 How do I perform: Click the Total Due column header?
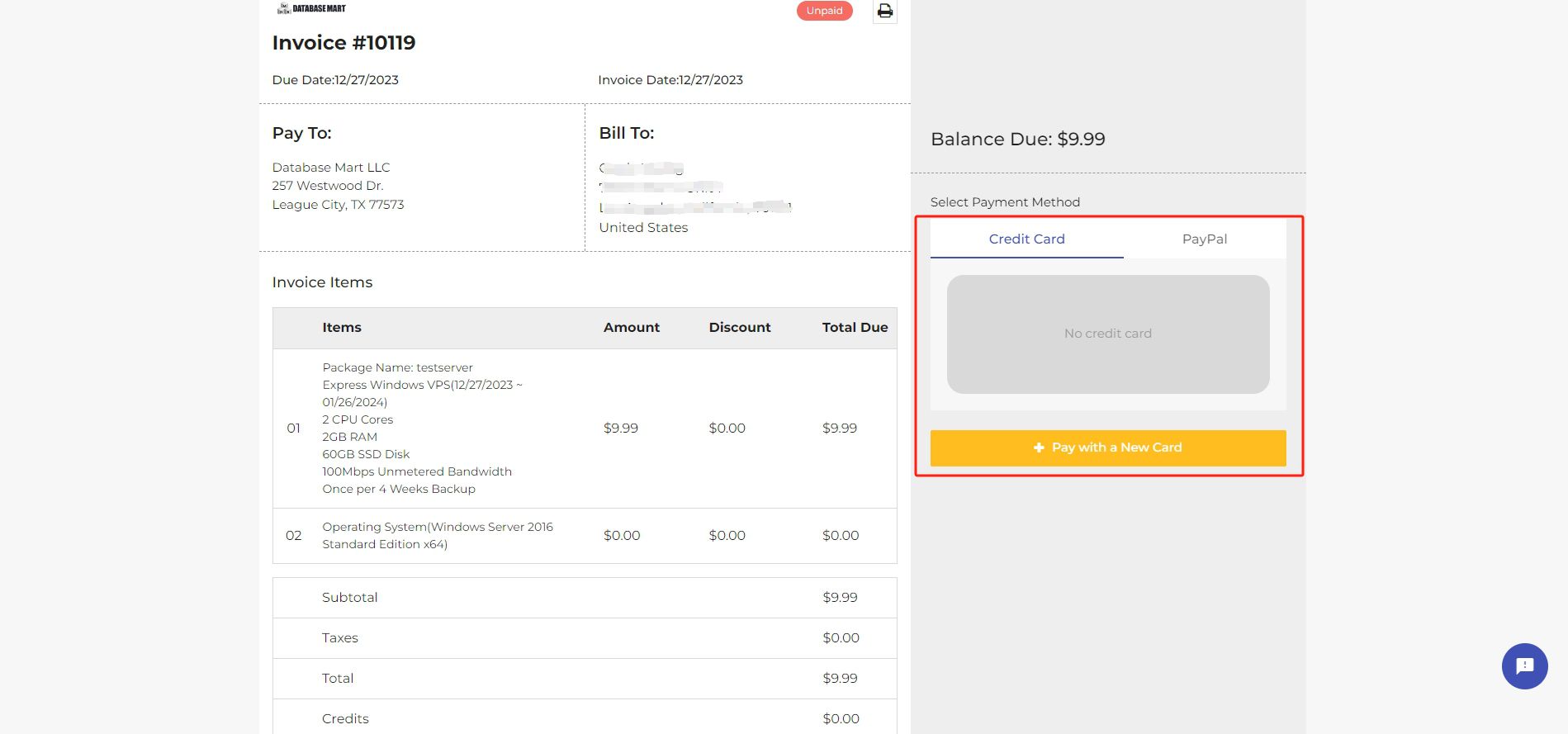pyautogui.click(x=855, y=328)
